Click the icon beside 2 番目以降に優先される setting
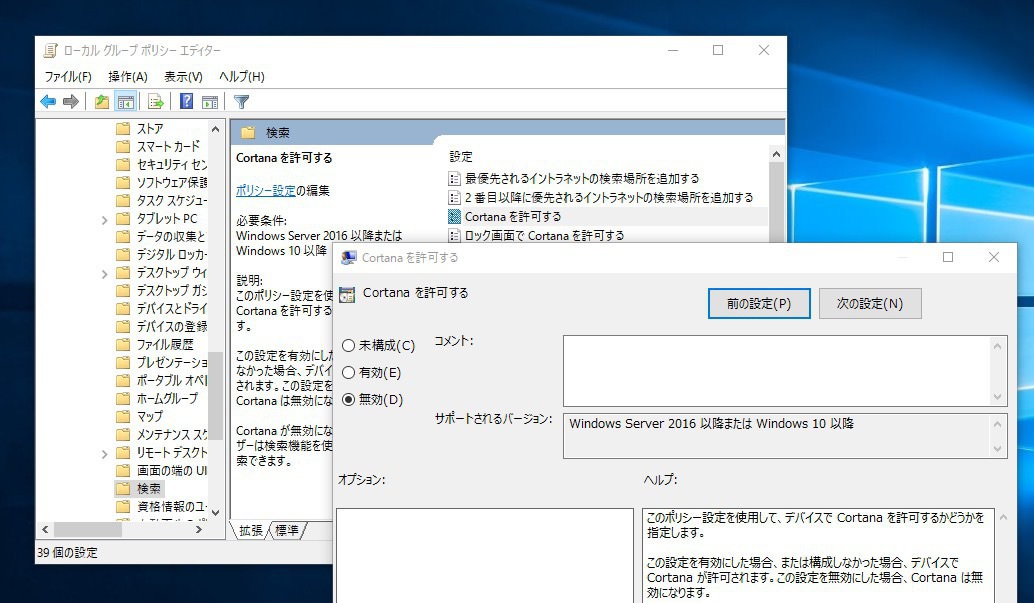 [x=454, y=197]
